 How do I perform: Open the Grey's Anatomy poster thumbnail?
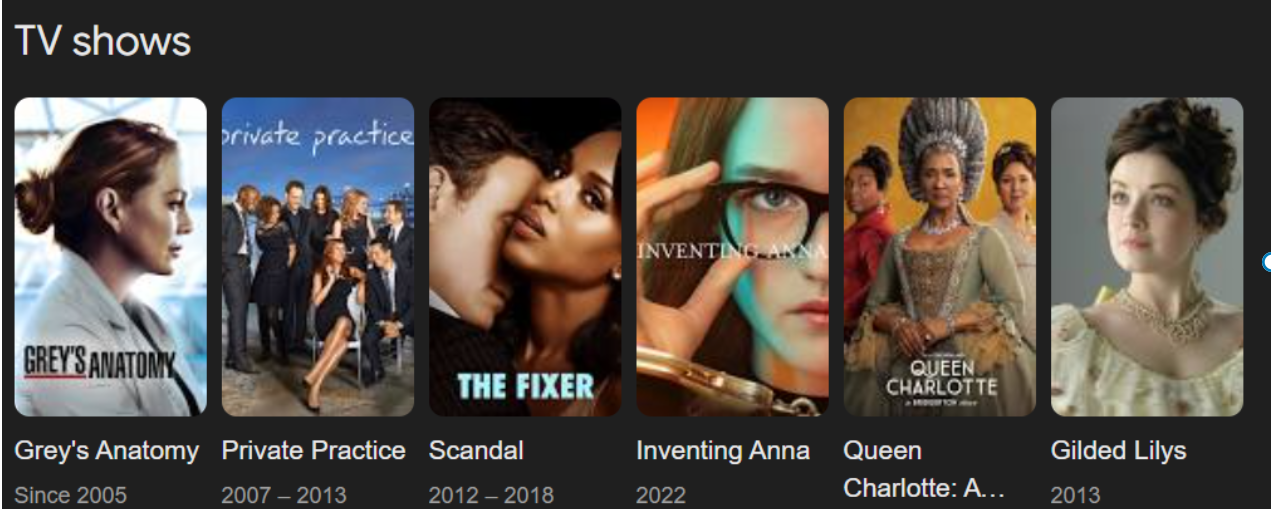tap(110, 257)
